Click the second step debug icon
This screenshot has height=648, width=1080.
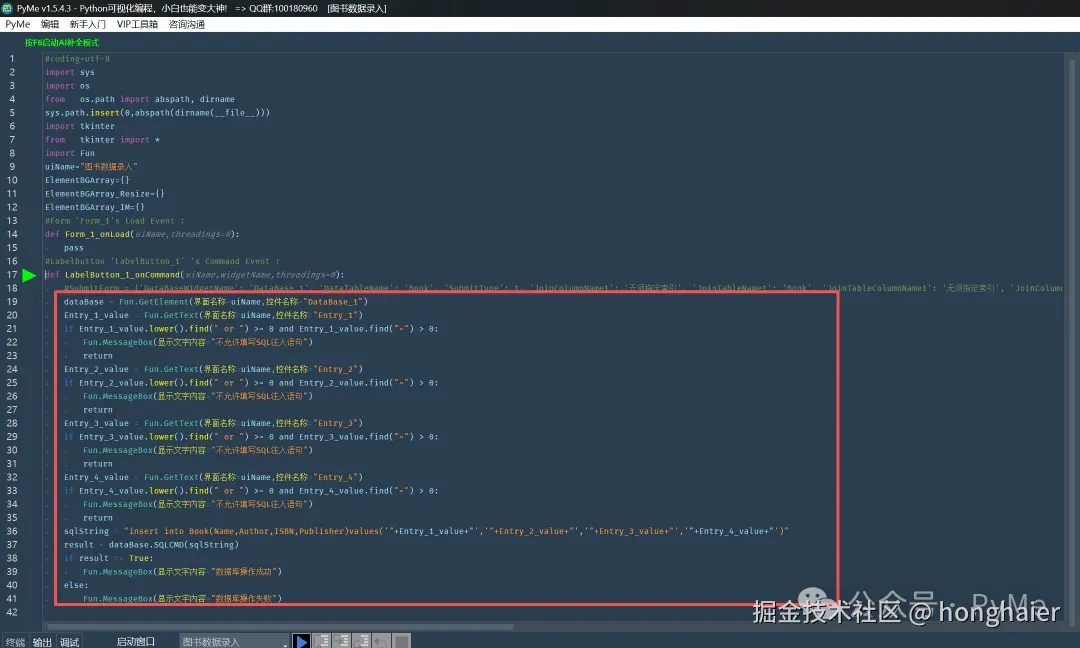click(x=341, y=642)
